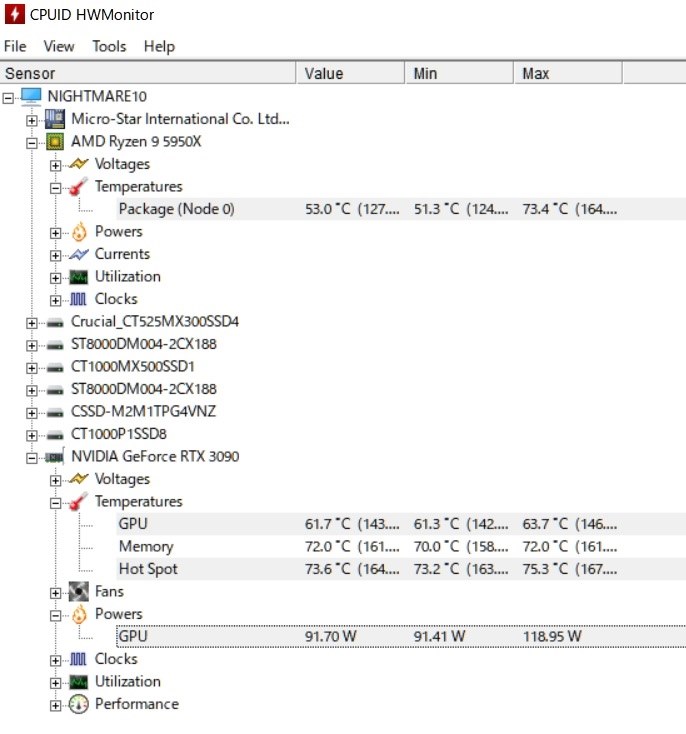Select the Package (Node 0) temperature row
686x734 pixels.
coord(401,209)
